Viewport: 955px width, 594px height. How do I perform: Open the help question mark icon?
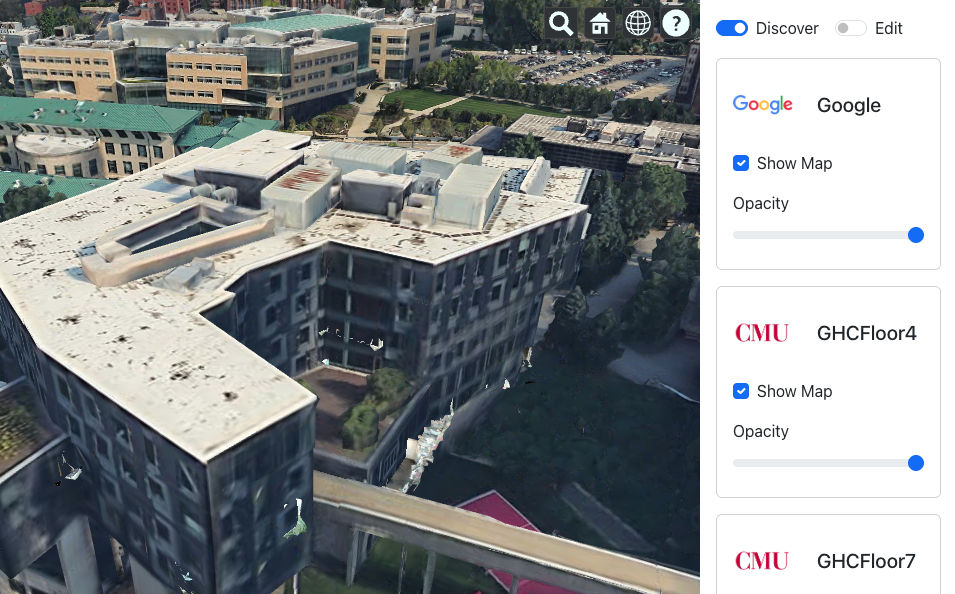click(676, 24)
